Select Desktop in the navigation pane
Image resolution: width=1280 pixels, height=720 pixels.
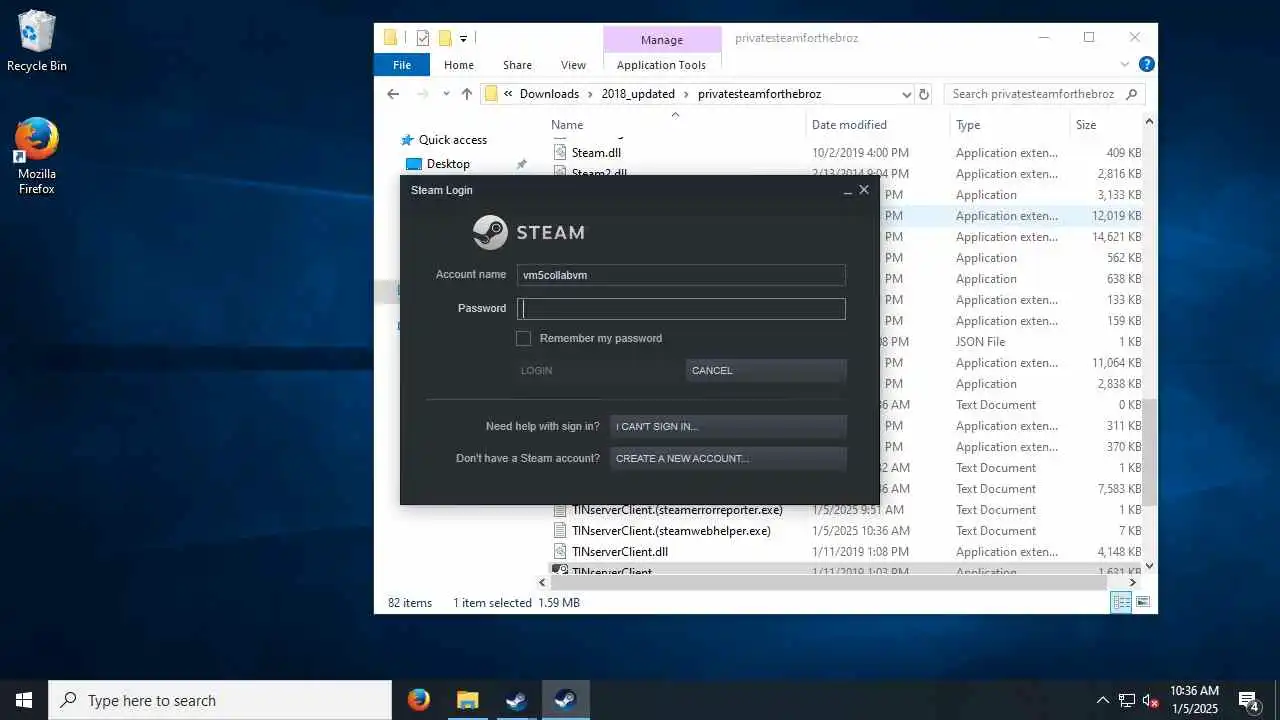coord(448,164)
